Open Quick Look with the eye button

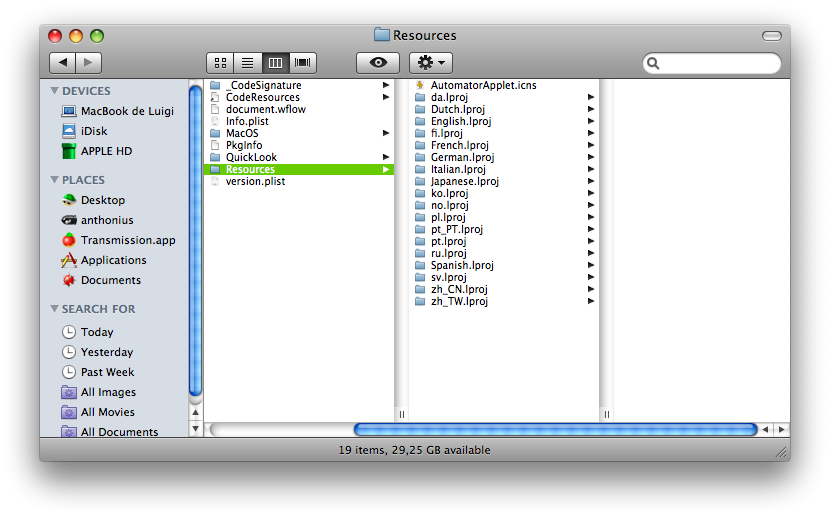378,63
